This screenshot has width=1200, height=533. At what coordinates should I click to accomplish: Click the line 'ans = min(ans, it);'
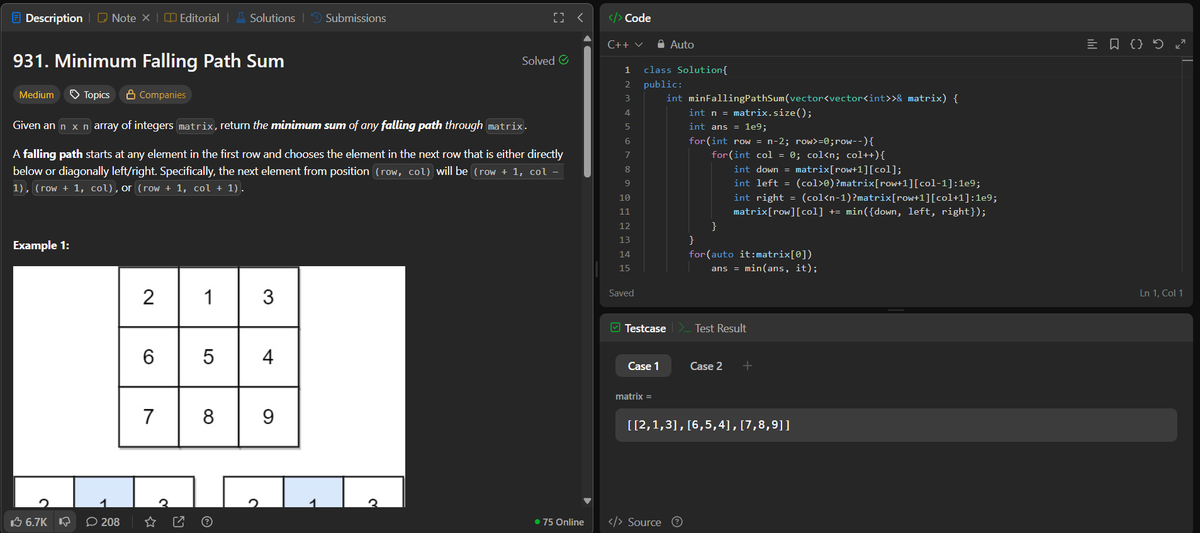pyautogui.click(x=764, y=268)
